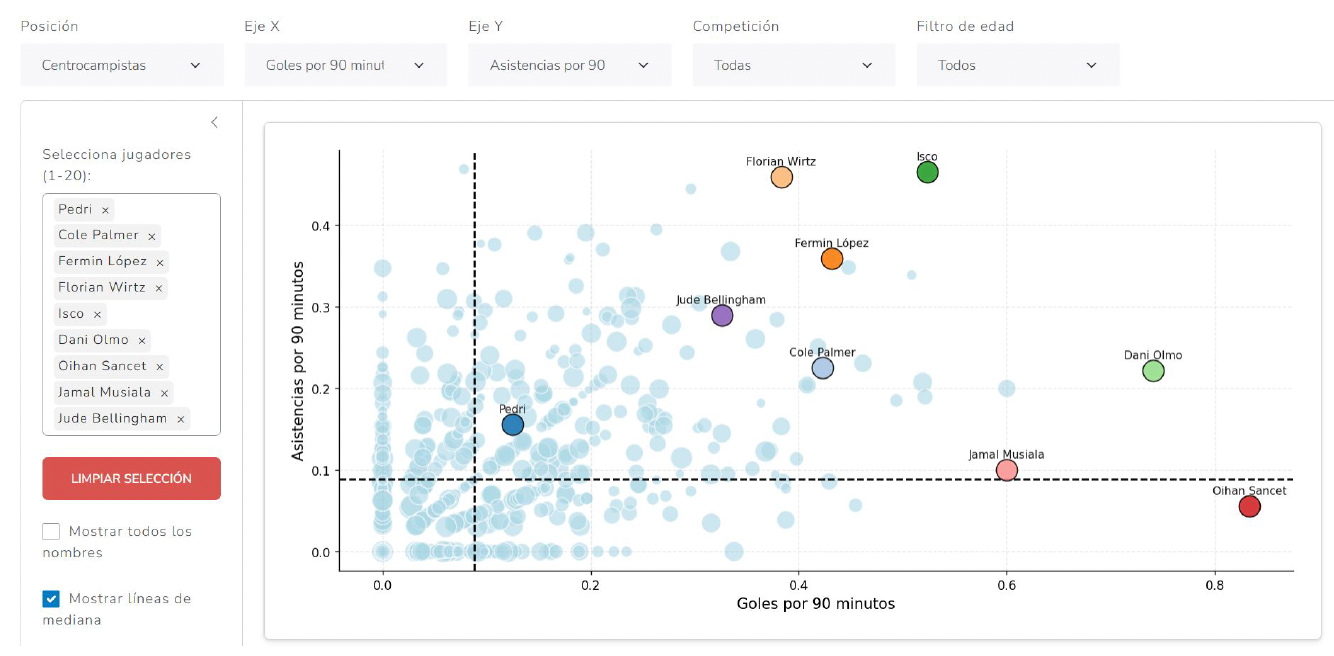Click Dani Olmo's light green data point
Screen dimensions: 1334x656
click(x=1153, y=371)
